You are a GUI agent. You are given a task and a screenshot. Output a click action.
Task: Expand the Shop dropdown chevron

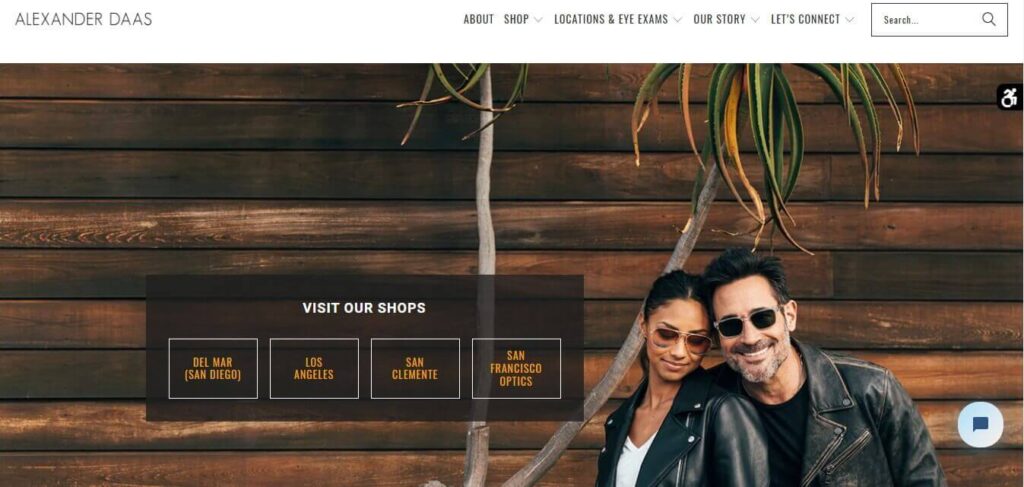pos(538,20)
